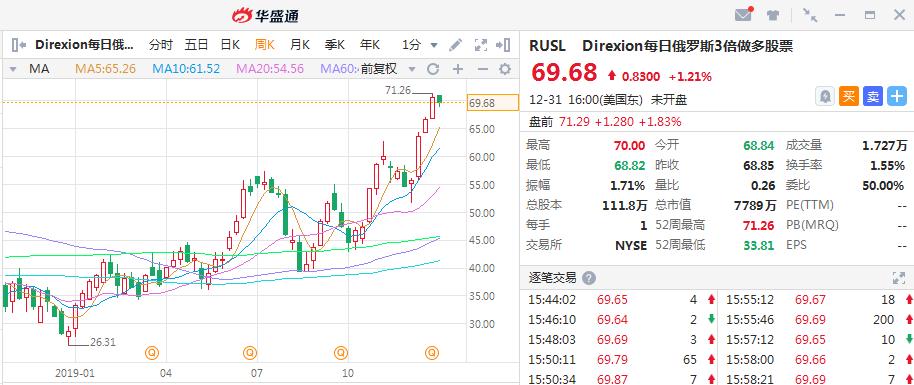Screen dimensions: 914x385
Task: Click the 总市值 value 7789万
Action: [x=754, y=205]
